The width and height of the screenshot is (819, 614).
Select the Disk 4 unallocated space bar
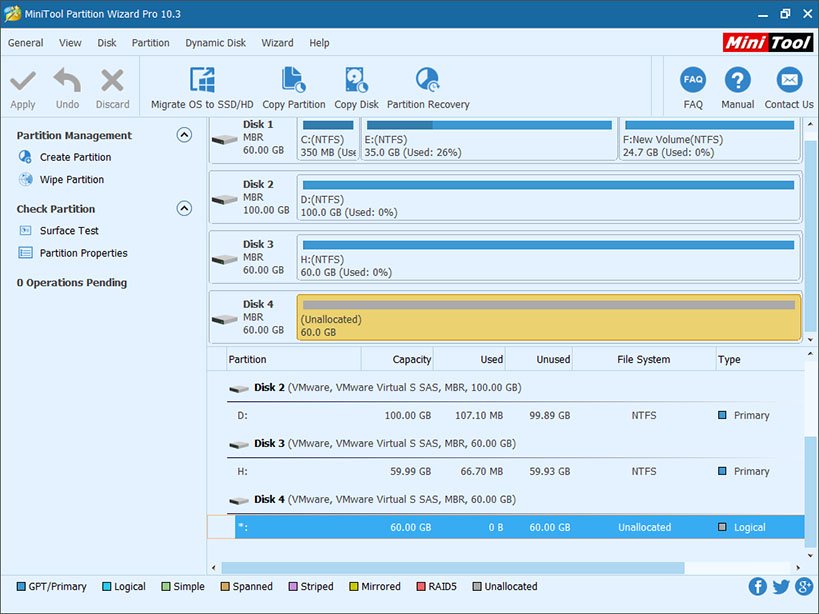[x=548, y=317]
